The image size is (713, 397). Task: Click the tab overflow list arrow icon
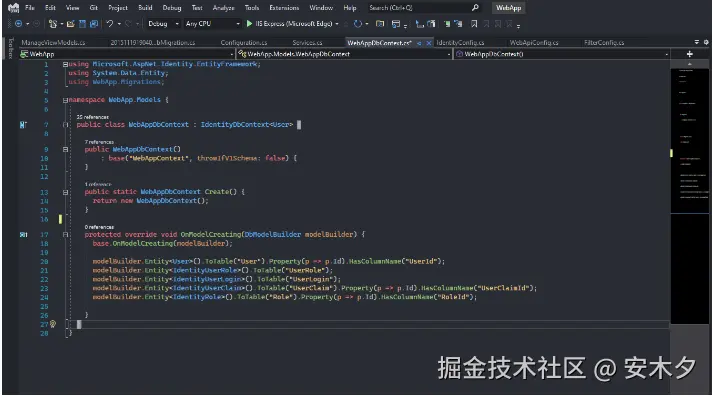pyautogui.click(x=697, y=42)
